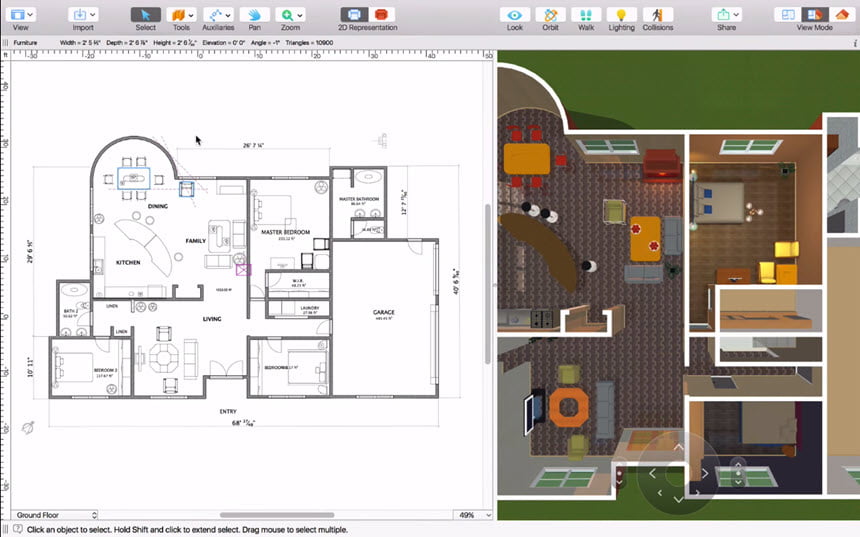
Task: Select the curved kitchen island symbol
Action: [148, 247]
